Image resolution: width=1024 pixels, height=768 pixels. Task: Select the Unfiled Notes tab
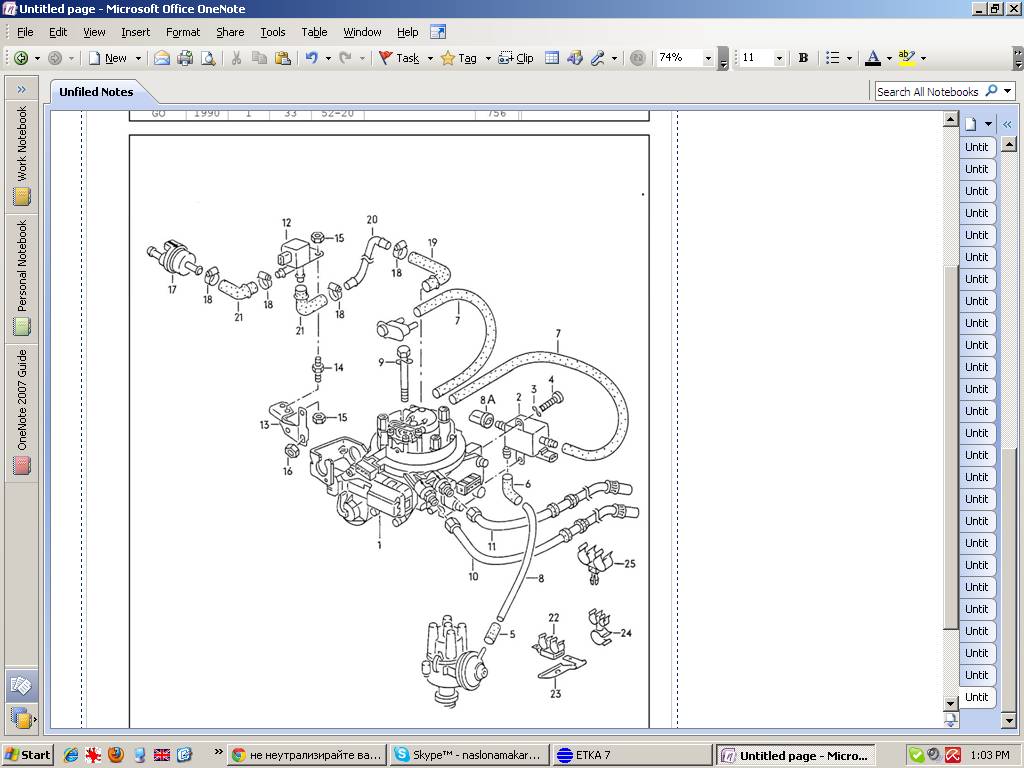[96, 92]
